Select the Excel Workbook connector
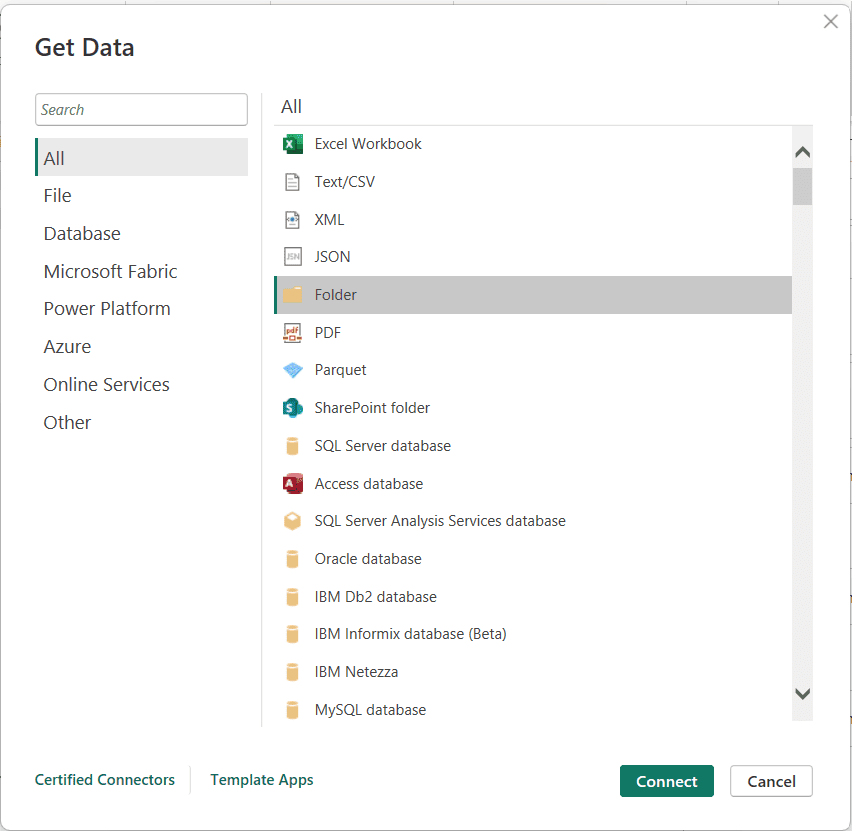The width and height of the screenshot is (852, 831). (x=368, y=143)
